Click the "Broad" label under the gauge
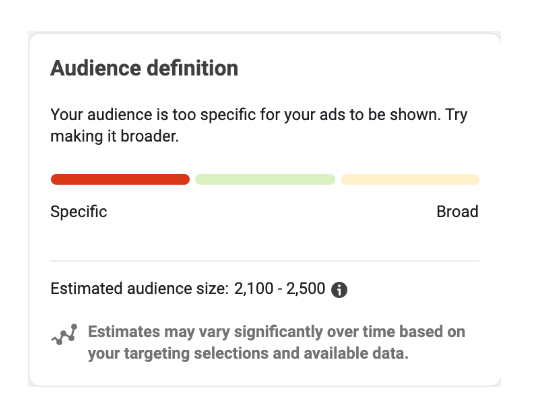541x405 pixels. click(457, 211)
